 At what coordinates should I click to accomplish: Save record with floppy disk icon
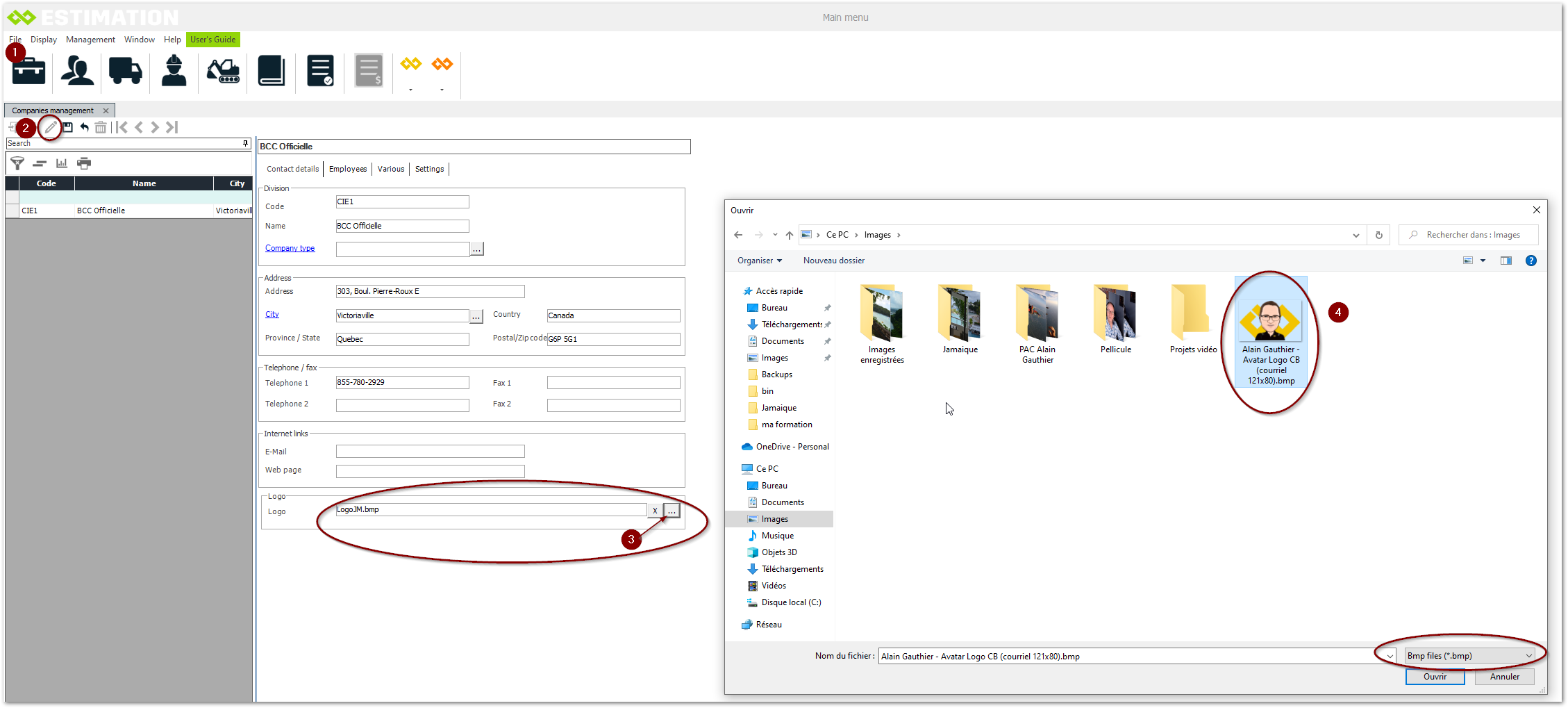coord(68,127)
